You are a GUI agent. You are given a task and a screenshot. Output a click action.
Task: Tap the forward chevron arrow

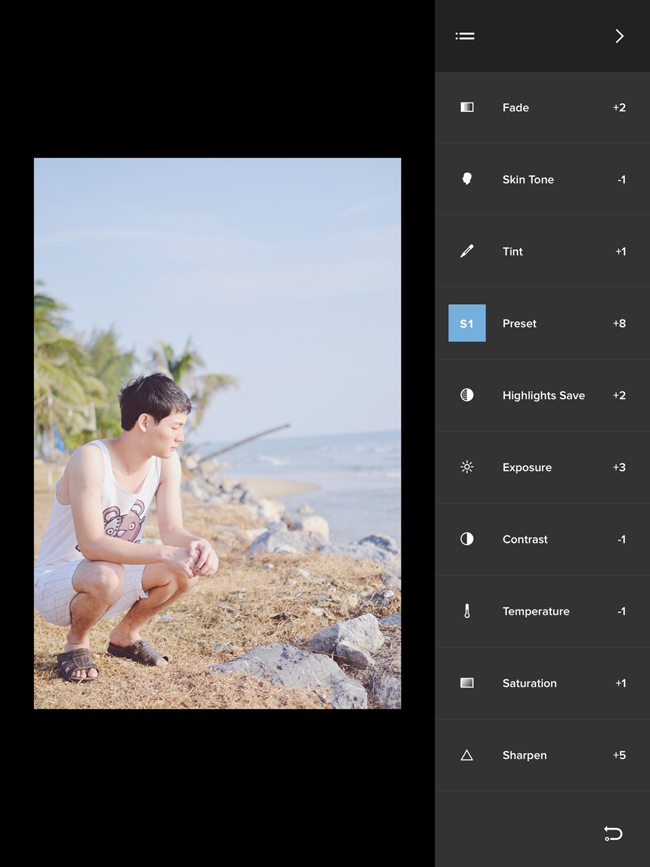(x=620, y=36)
